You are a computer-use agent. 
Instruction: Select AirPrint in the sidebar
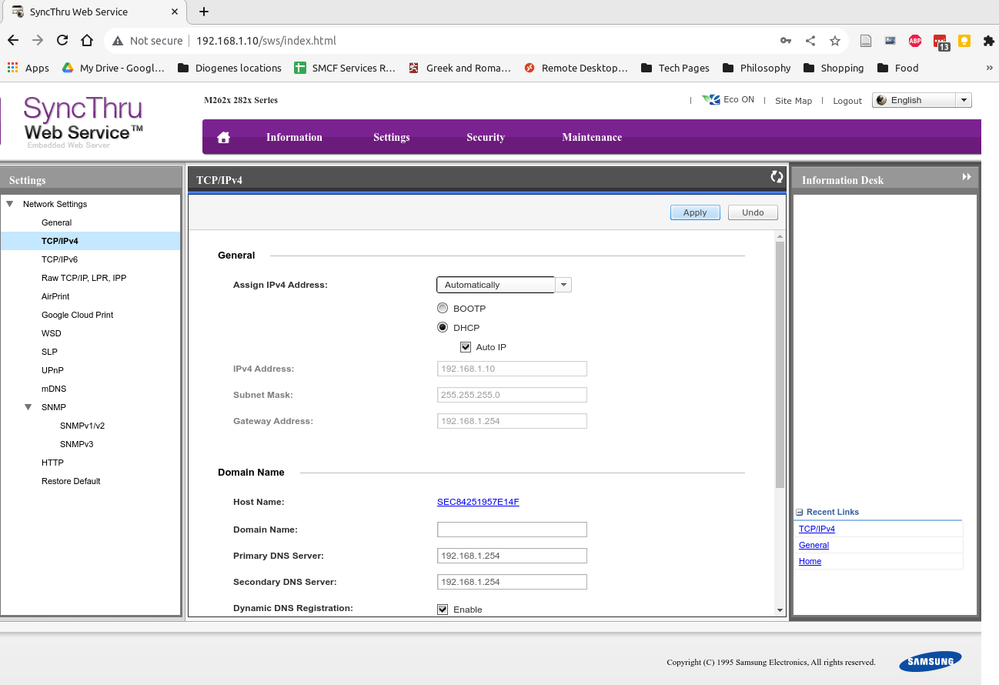pyautogui.click(x=55, y=296)
